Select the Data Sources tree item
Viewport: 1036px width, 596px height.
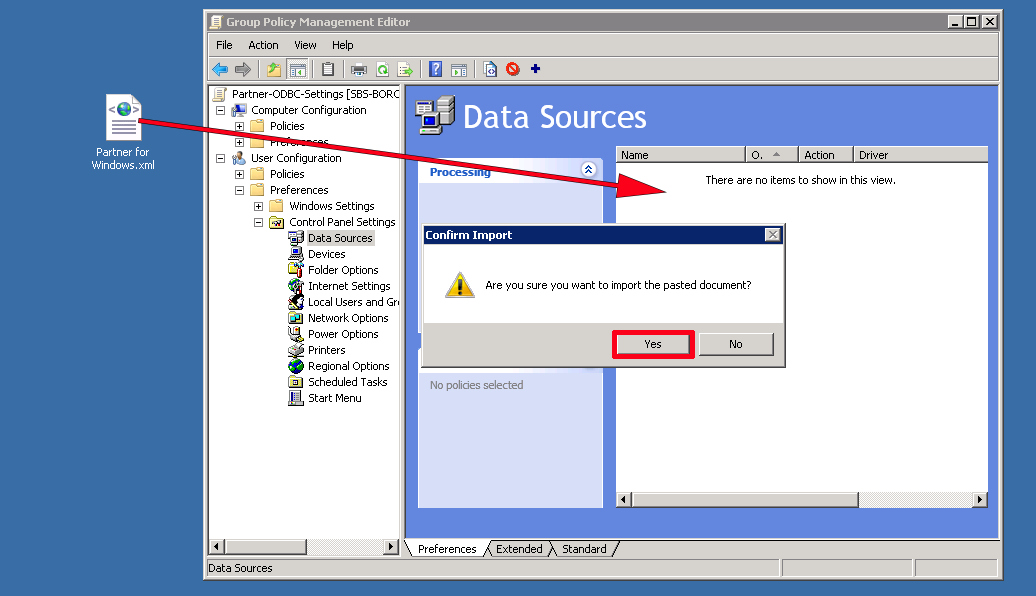coord(340,238)
